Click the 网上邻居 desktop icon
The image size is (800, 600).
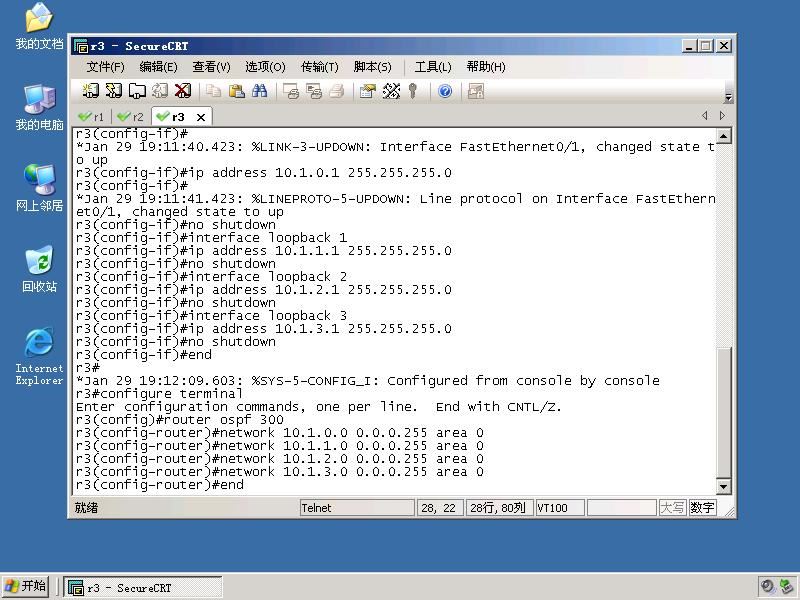click(x=39, y=188)
